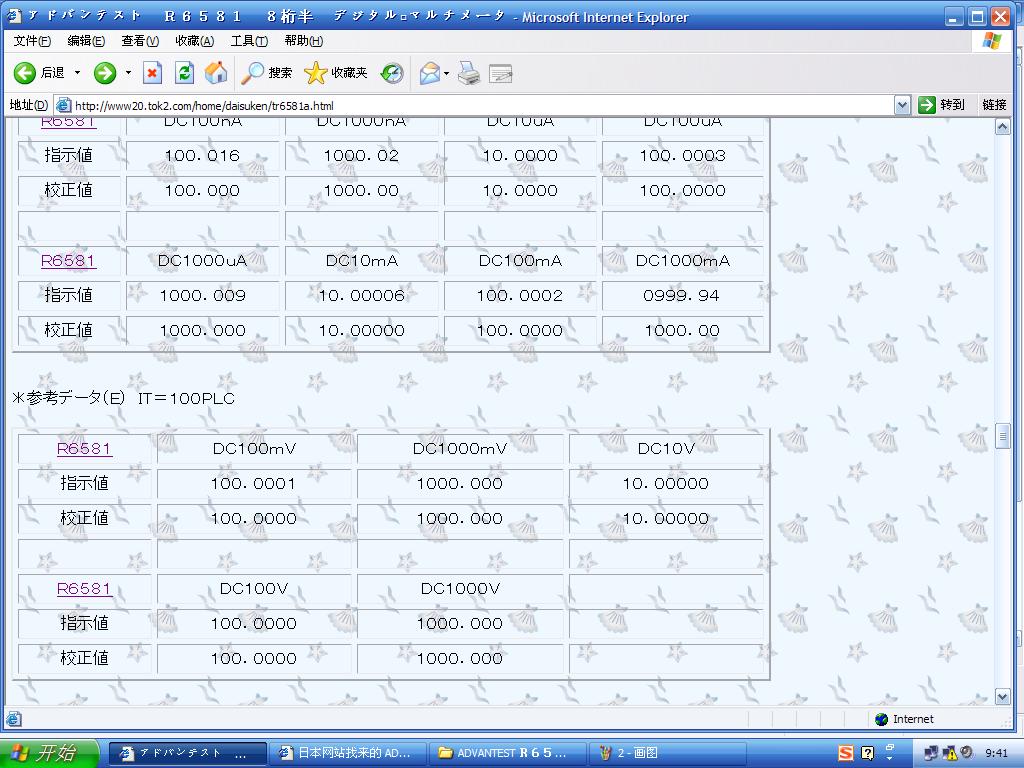The width and height of the screenshot is (1024, 768).
Task: Print the page with printer icon
Action: 469,73
